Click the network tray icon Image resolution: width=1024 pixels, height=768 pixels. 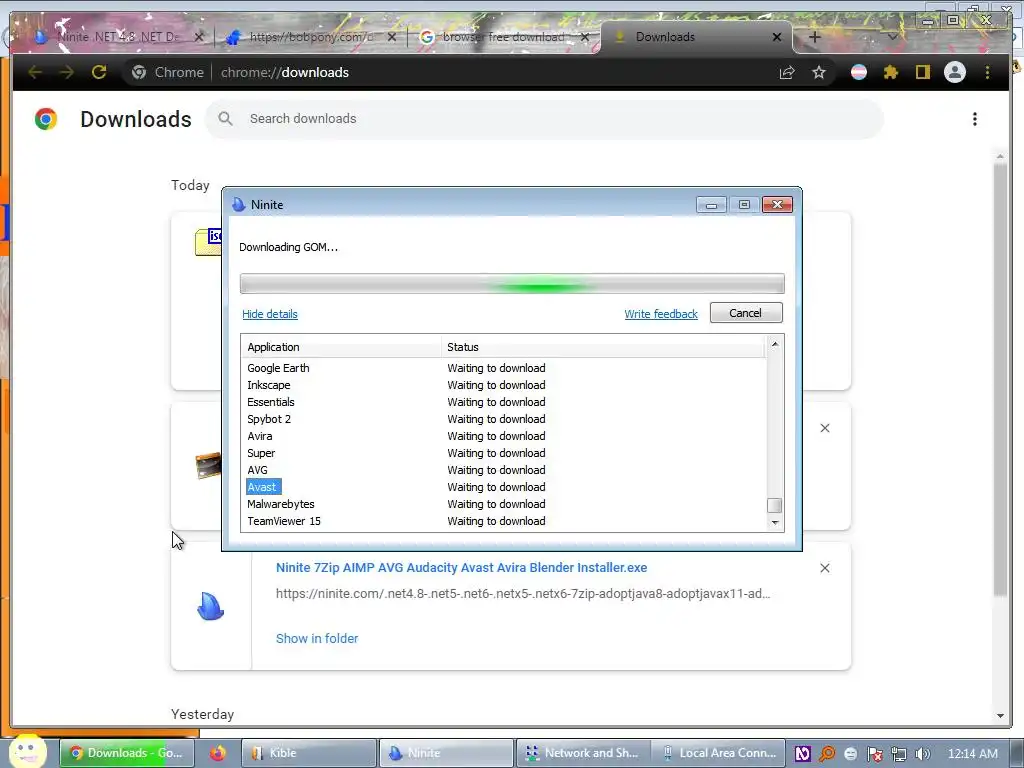899,754
